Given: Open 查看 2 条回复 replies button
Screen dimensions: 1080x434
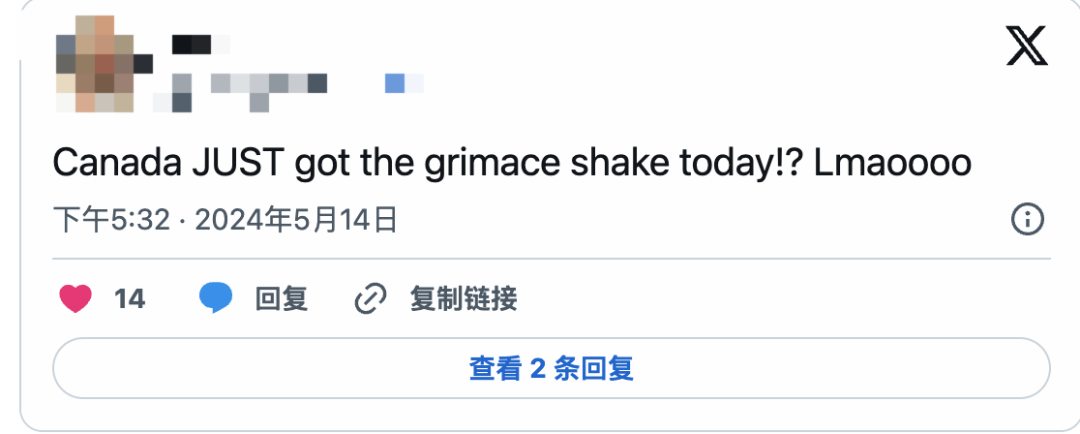Looking at the screenshot, I should pyautogui.click(x=551, y=369).
